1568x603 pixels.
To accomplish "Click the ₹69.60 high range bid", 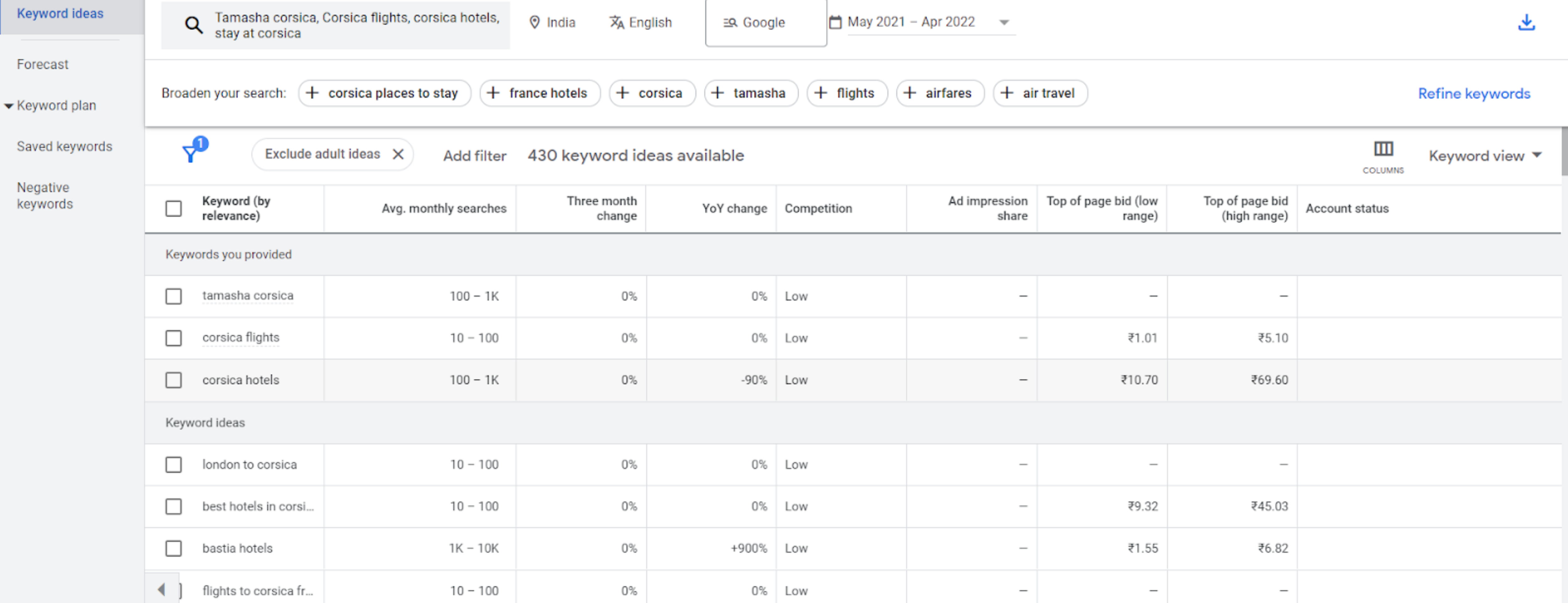I will [1269, 380].
